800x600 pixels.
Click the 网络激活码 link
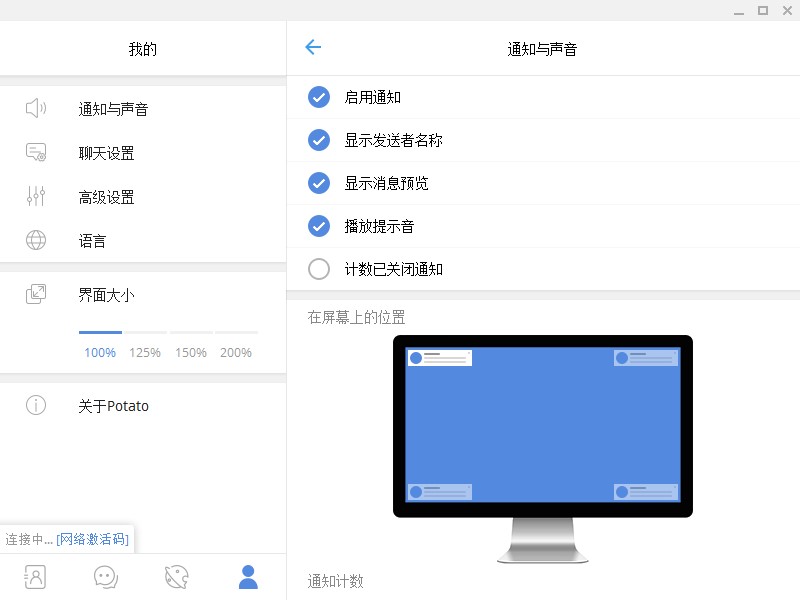click(x=92, y=539)
